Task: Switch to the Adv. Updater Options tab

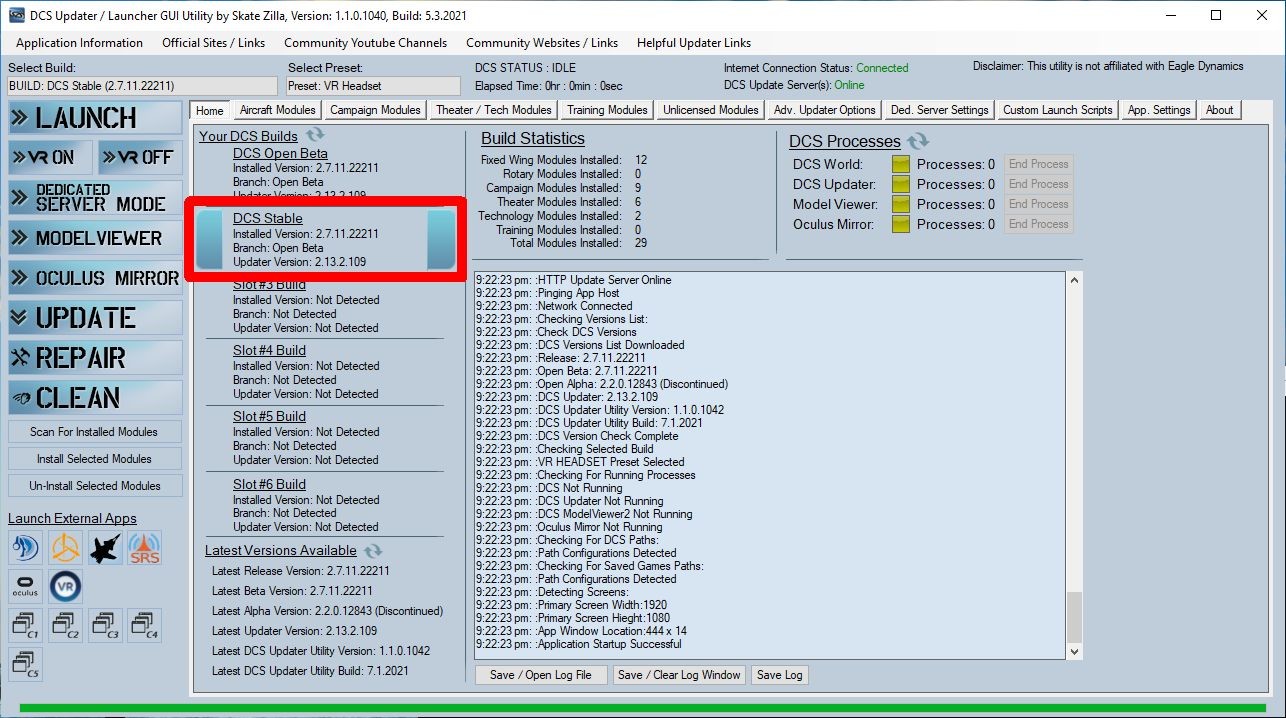Action: tap(825, 110)
